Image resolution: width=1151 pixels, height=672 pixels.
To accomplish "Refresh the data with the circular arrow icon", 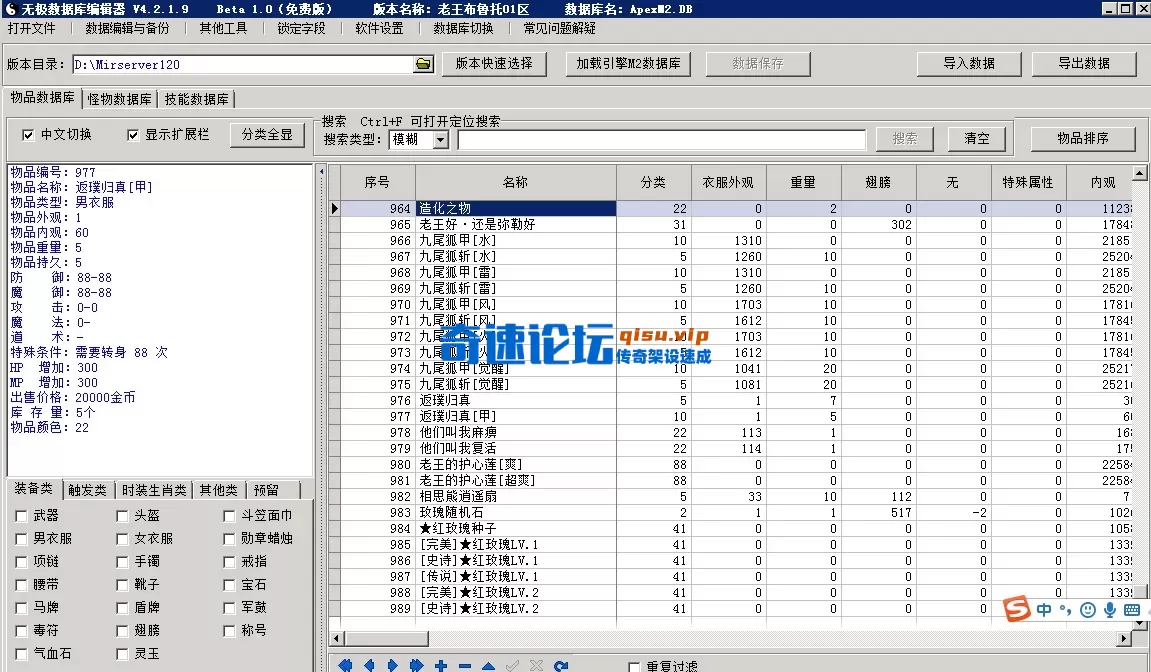I will [560, 664].
